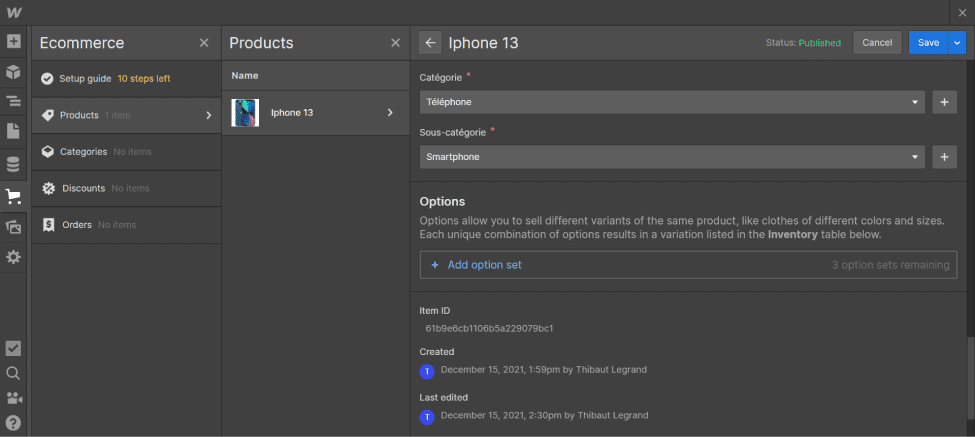Click back arrow beside Iphone 13 title

tap(430, 43)
